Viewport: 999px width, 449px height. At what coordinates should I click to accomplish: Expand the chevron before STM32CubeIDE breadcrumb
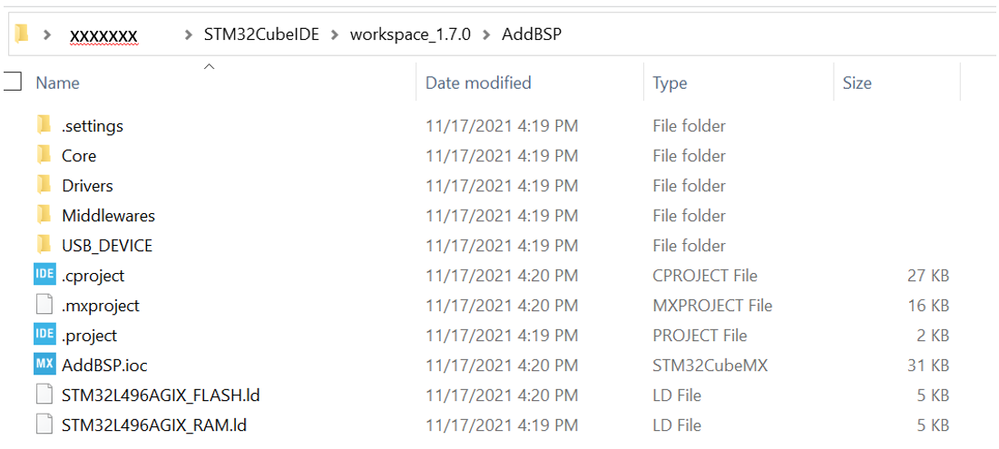point(189,35)
